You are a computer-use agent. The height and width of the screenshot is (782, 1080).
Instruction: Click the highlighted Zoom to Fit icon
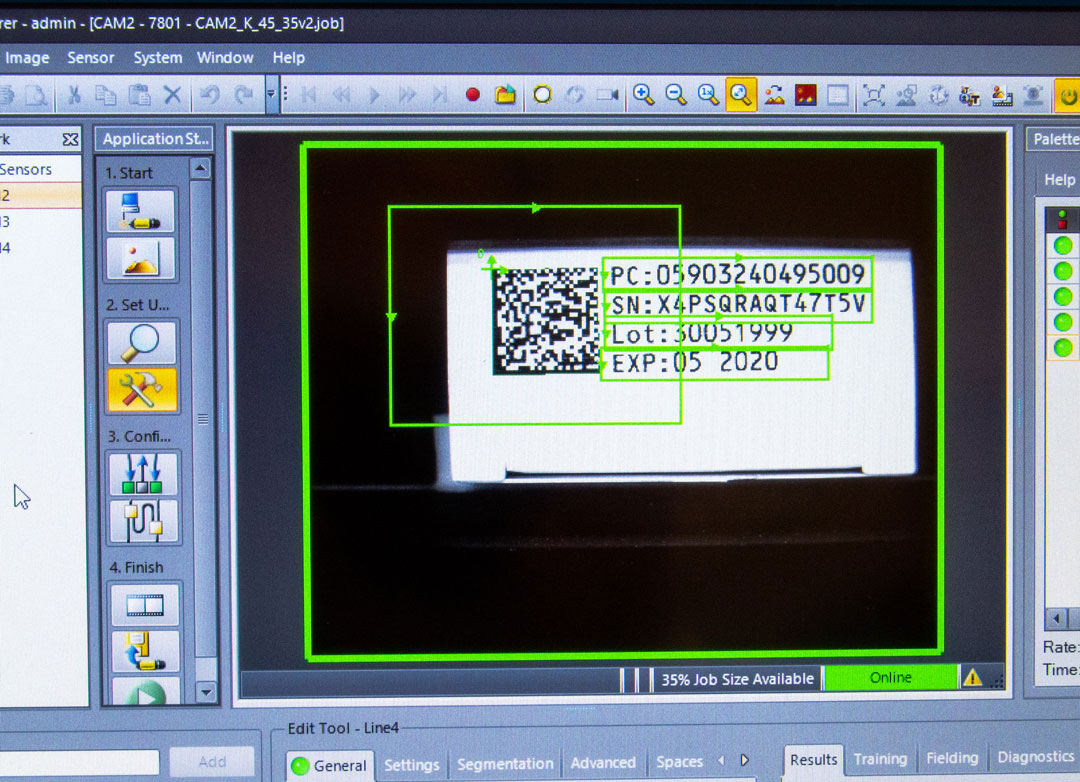click(x=741, y=94)
